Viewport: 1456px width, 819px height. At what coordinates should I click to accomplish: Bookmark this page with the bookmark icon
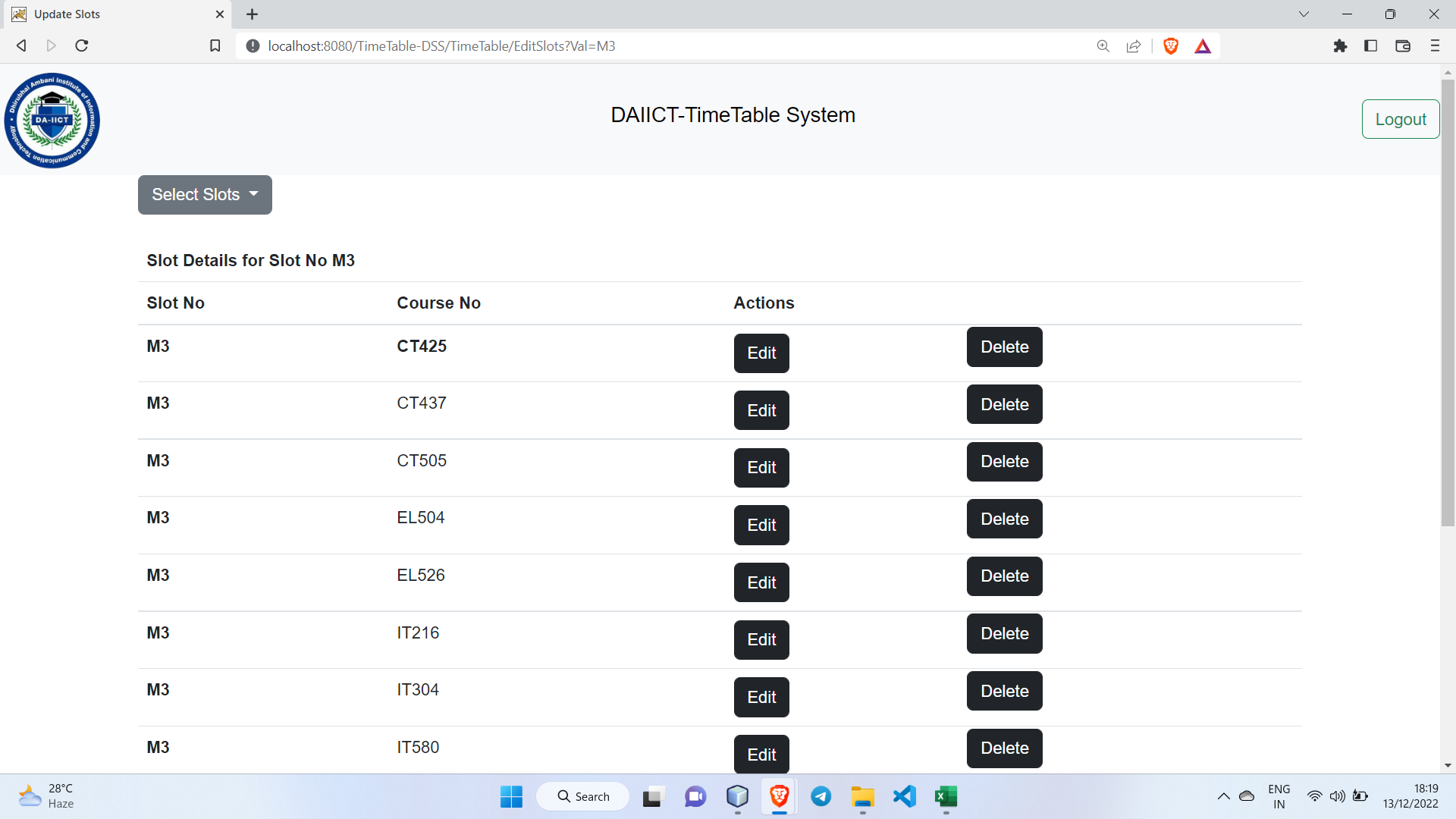[215, 46]
